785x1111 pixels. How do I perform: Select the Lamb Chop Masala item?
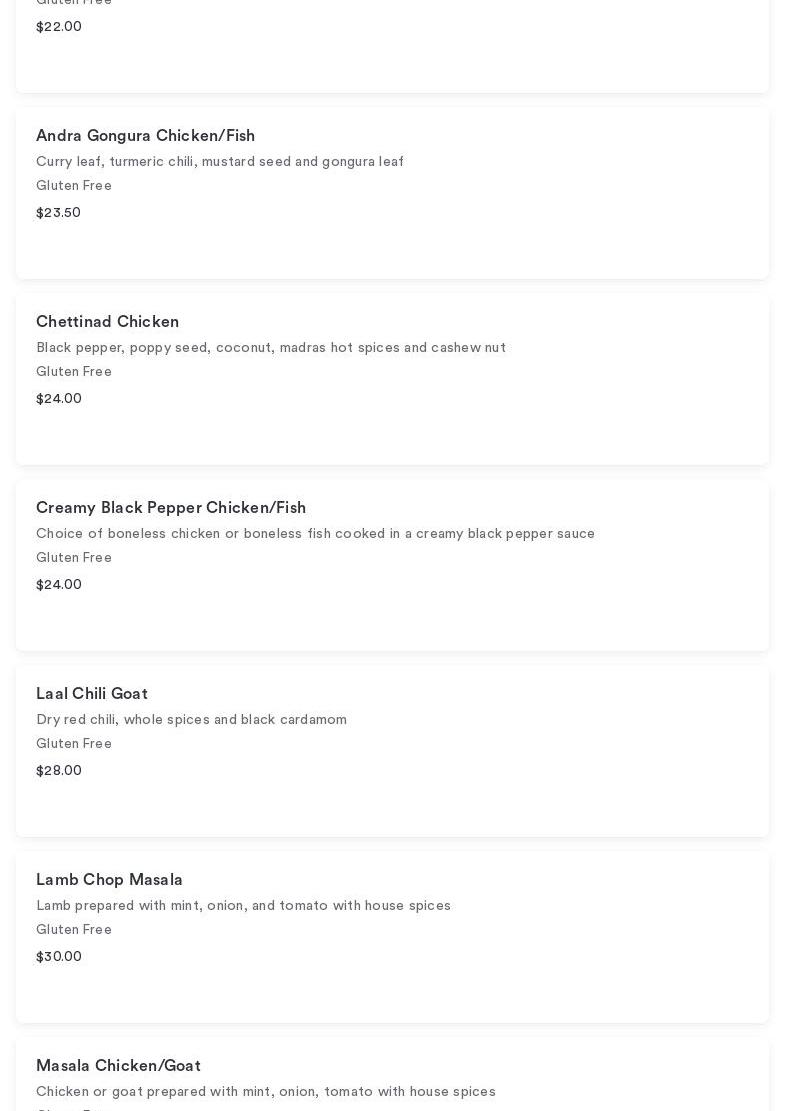[110, 880]
